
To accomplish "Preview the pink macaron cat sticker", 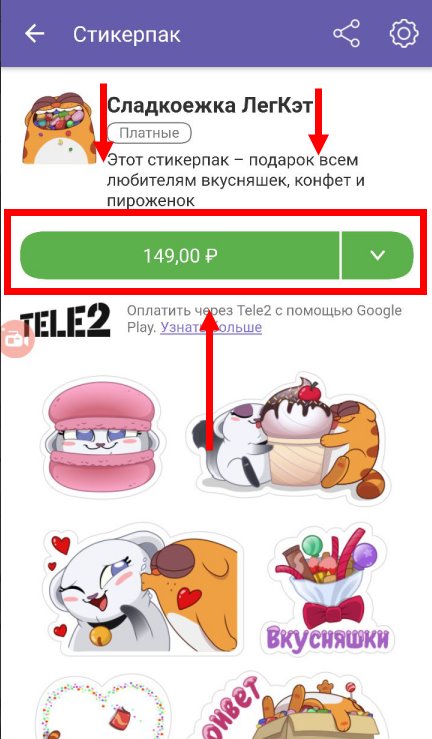I will (103, 438).
